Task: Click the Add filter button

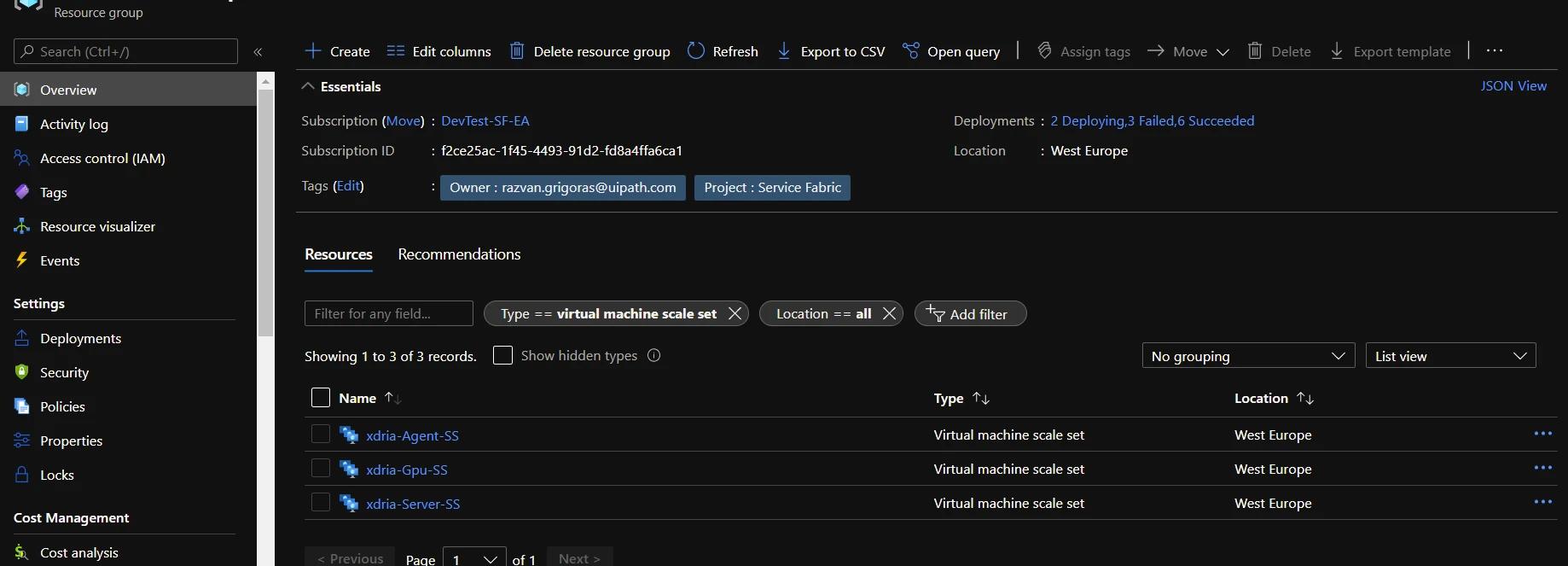Action: [970, 313]
